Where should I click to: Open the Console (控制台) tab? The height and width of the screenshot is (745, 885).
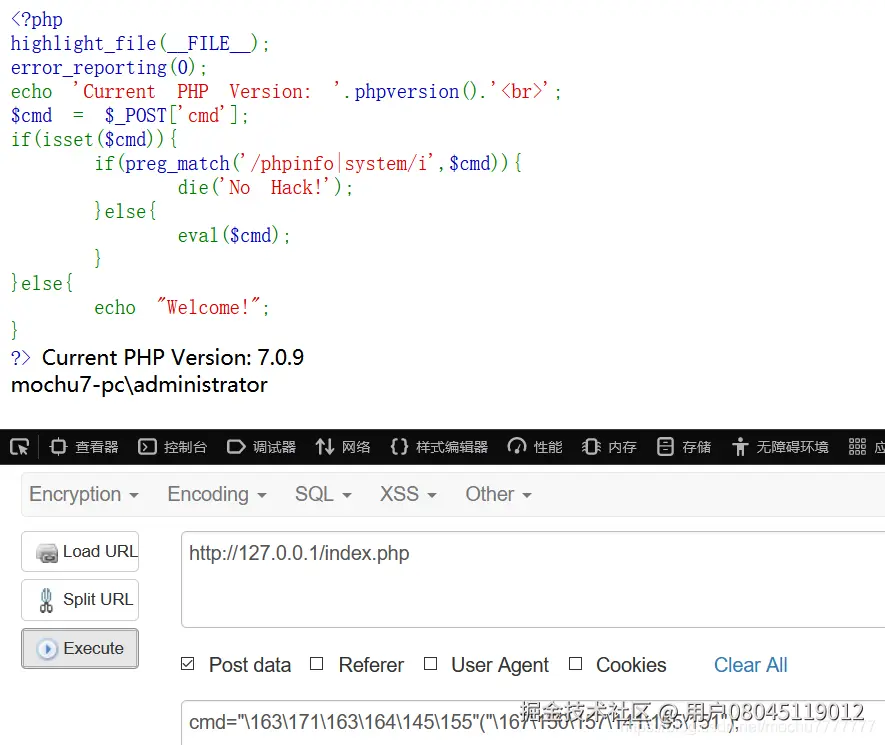172,447
